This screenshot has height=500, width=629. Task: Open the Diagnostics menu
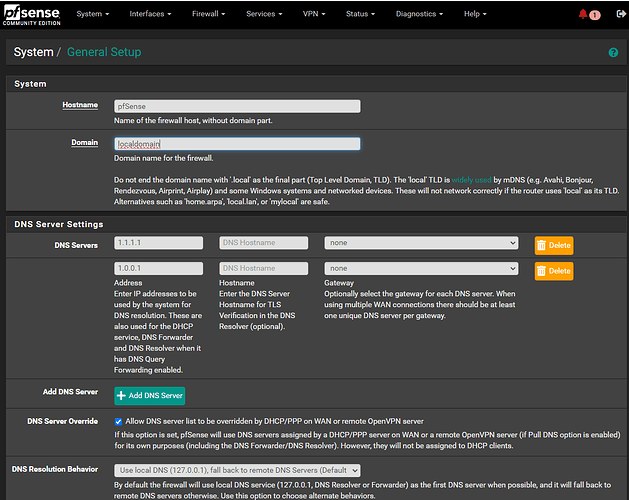[x=419, y=14]
